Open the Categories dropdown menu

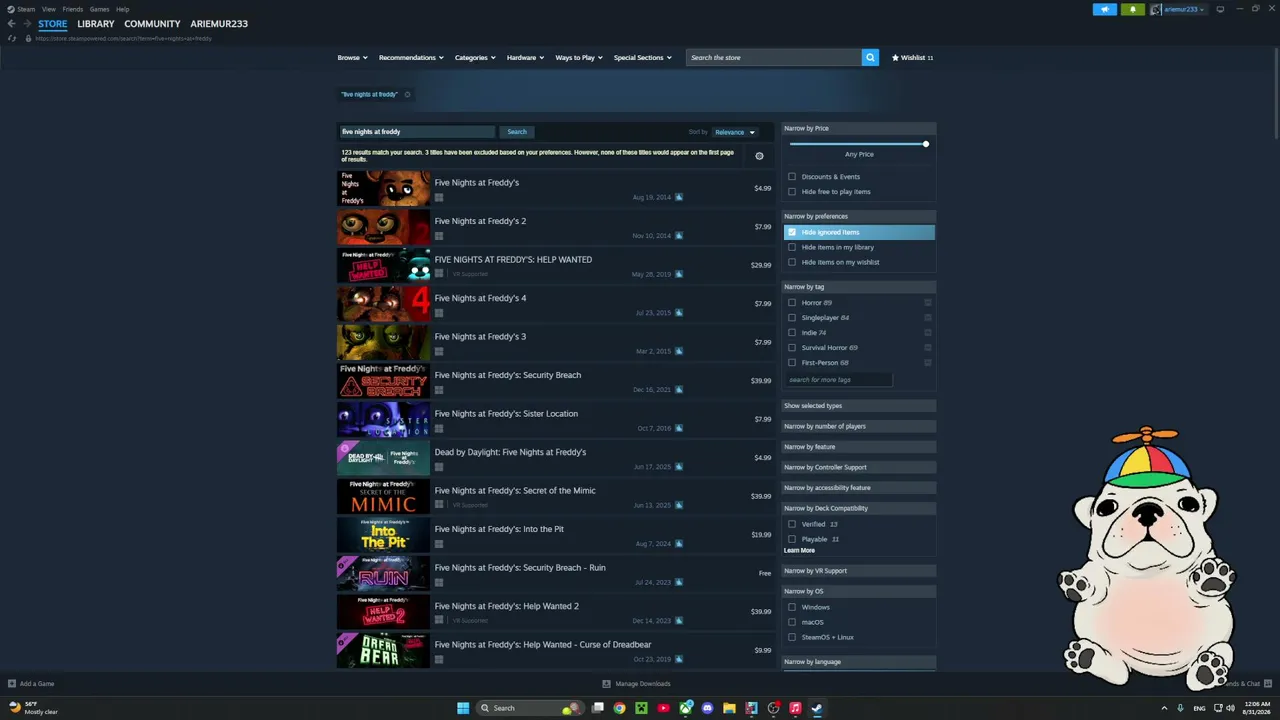click(475, 58)
